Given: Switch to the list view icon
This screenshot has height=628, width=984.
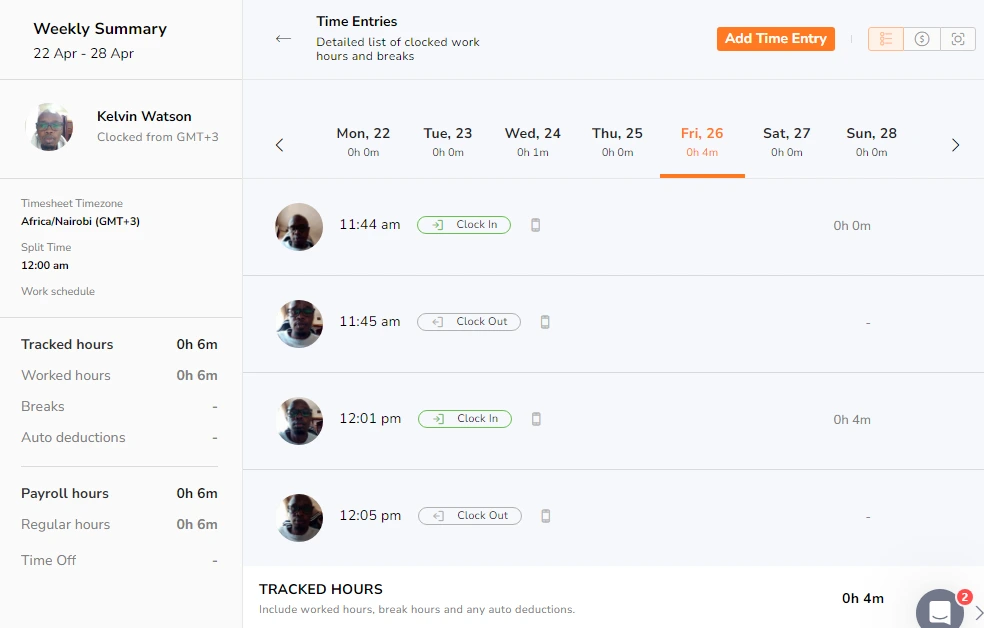Looking at the screenshot, I should pyautogui.click(x=886, y=39).
